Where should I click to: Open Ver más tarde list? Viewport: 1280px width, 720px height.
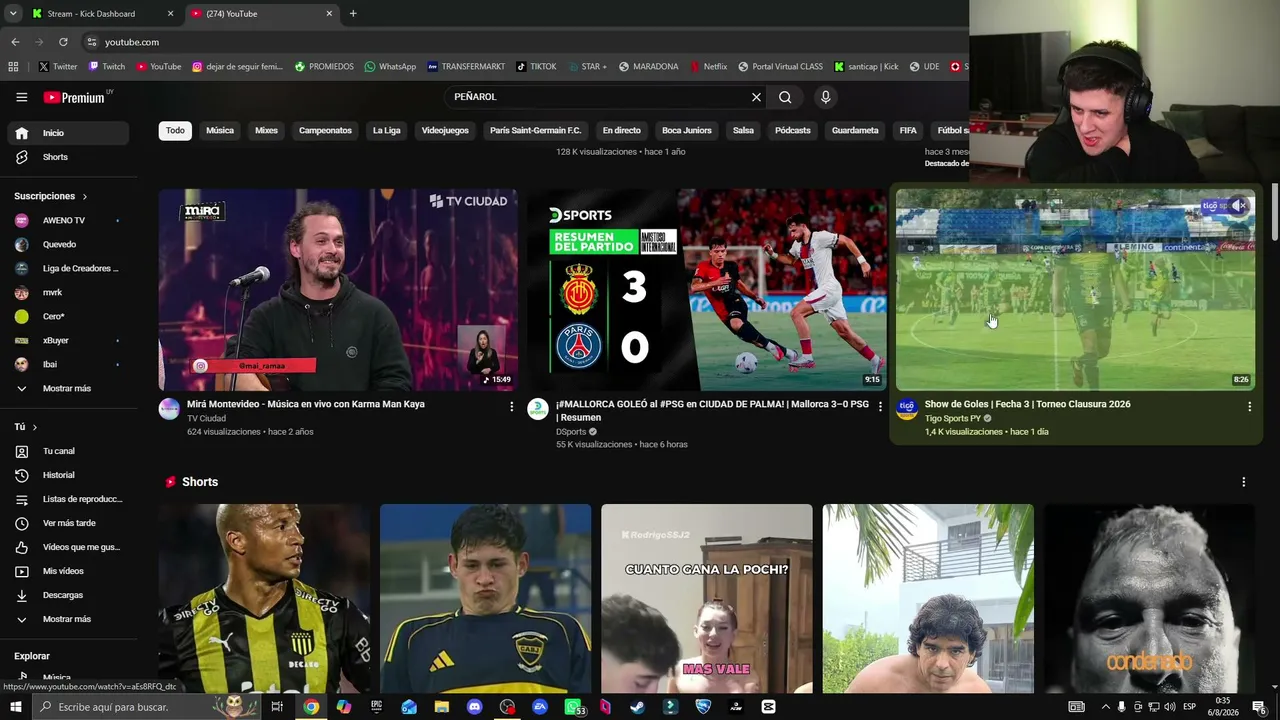(x=68, y=523)
